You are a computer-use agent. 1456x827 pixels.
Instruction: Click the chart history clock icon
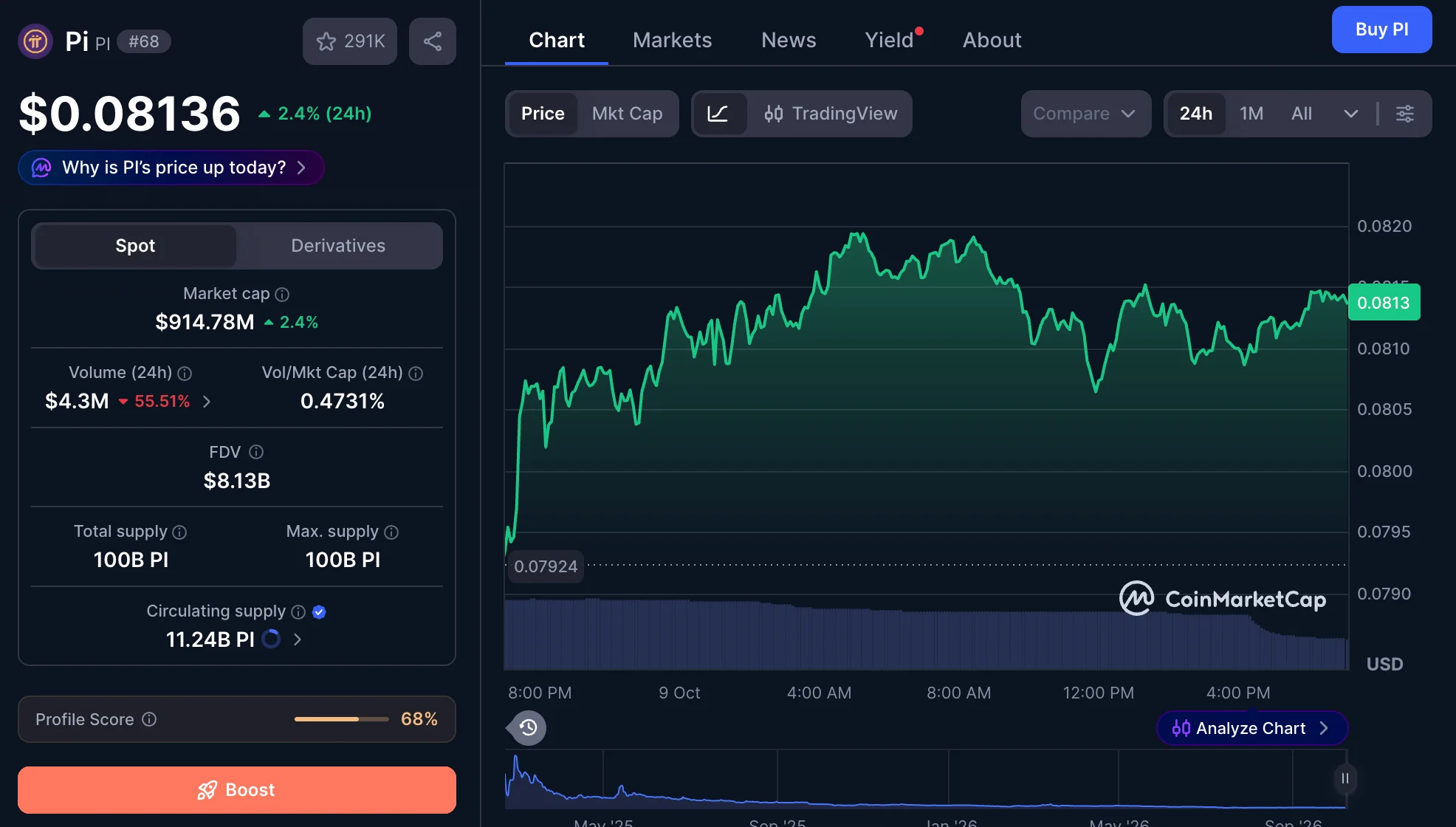click(x=528, y=728)
